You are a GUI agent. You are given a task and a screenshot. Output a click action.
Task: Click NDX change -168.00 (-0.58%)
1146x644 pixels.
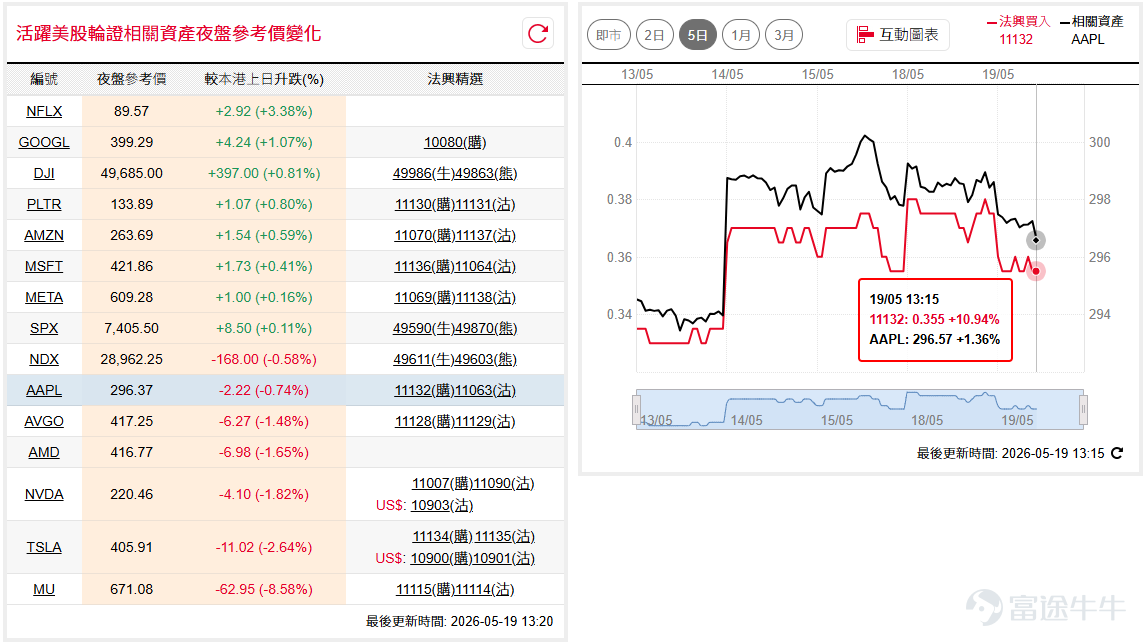point(264,360)
